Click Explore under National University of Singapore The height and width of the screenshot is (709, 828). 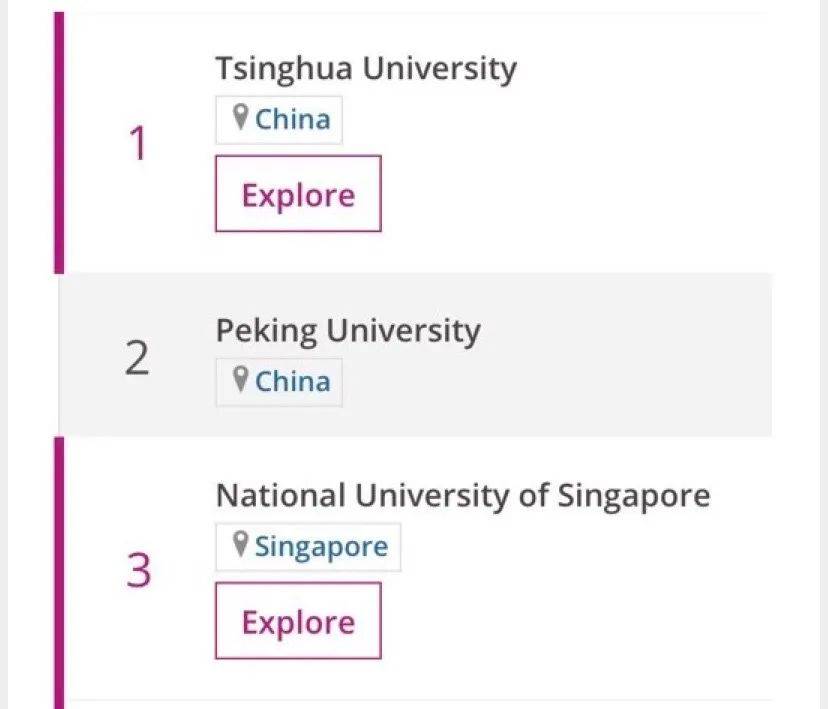[297, 621]
